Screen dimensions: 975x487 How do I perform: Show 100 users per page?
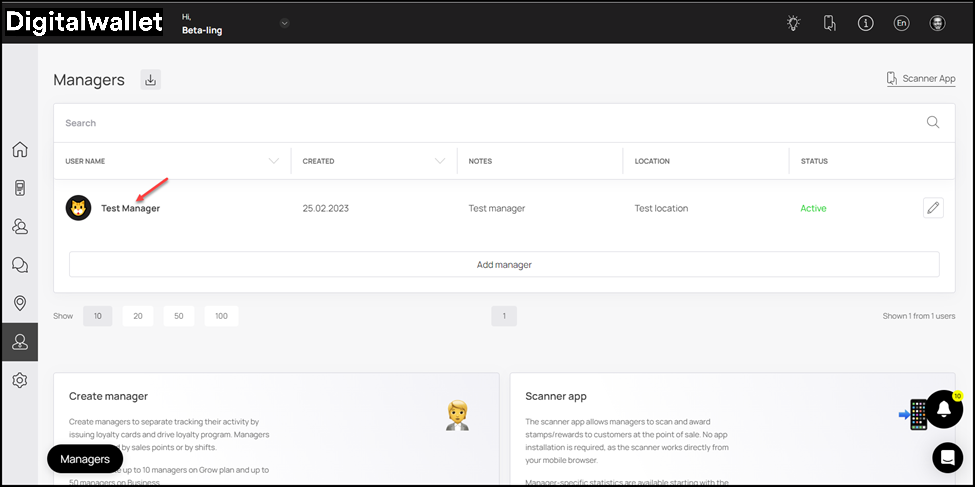221,316
